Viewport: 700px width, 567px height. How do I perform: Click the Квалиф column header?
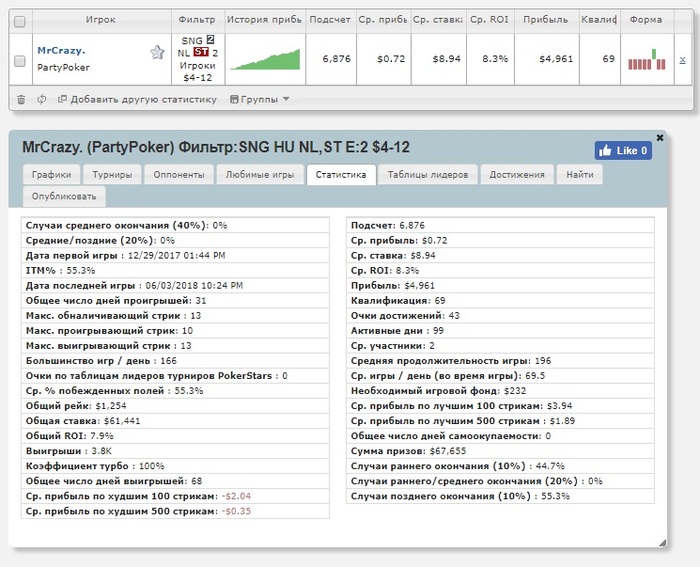click(599, 20)
